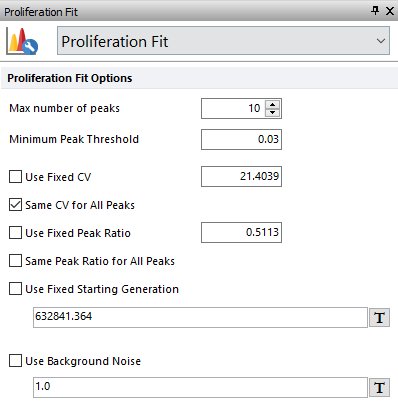Click the Max number of peaks label
Screen dimensions: 398x407
pos(64,108)
